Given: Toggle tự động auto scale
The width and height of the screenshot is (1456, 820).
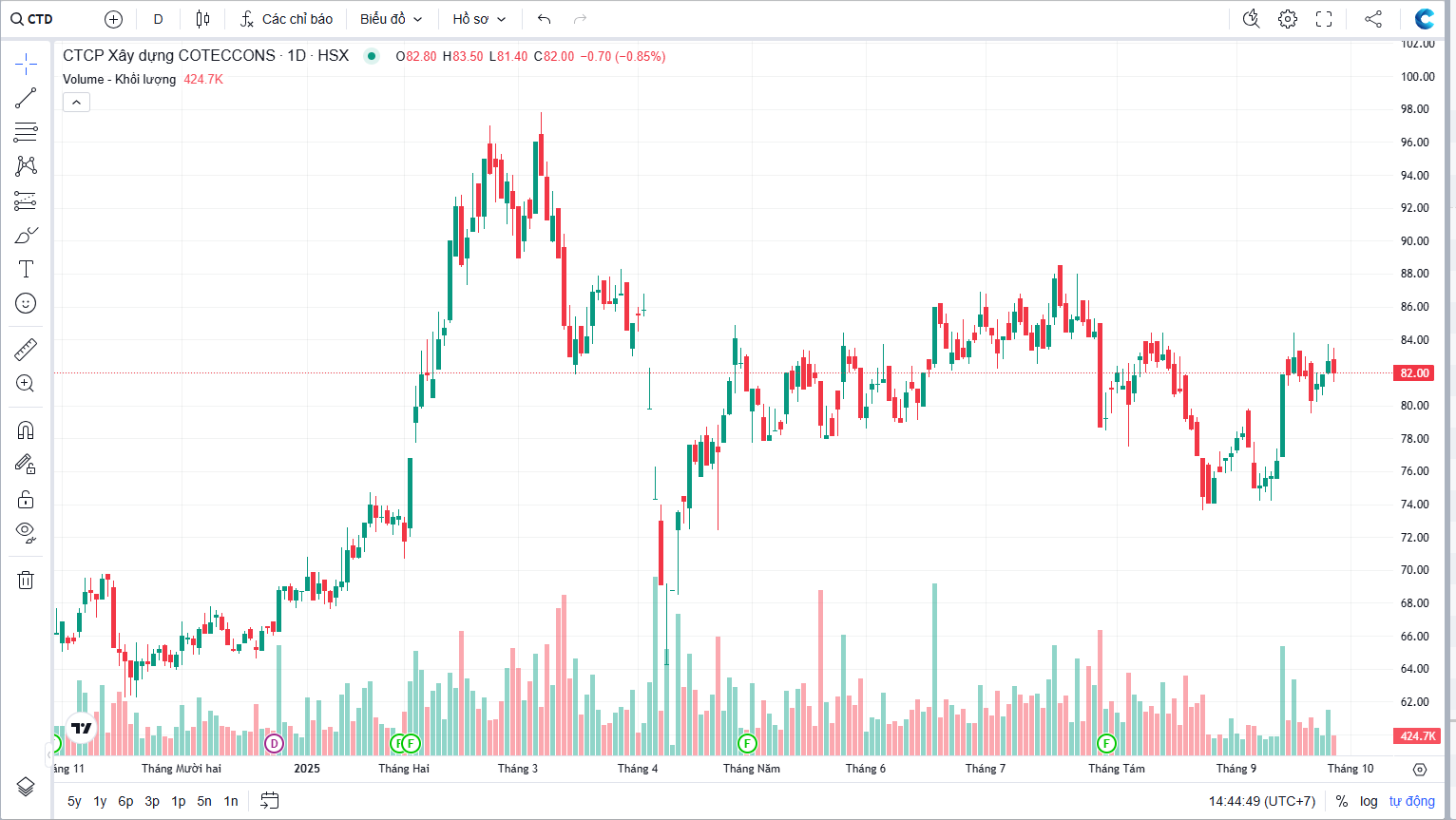Looking at the screenshot, I should 1411,801.
